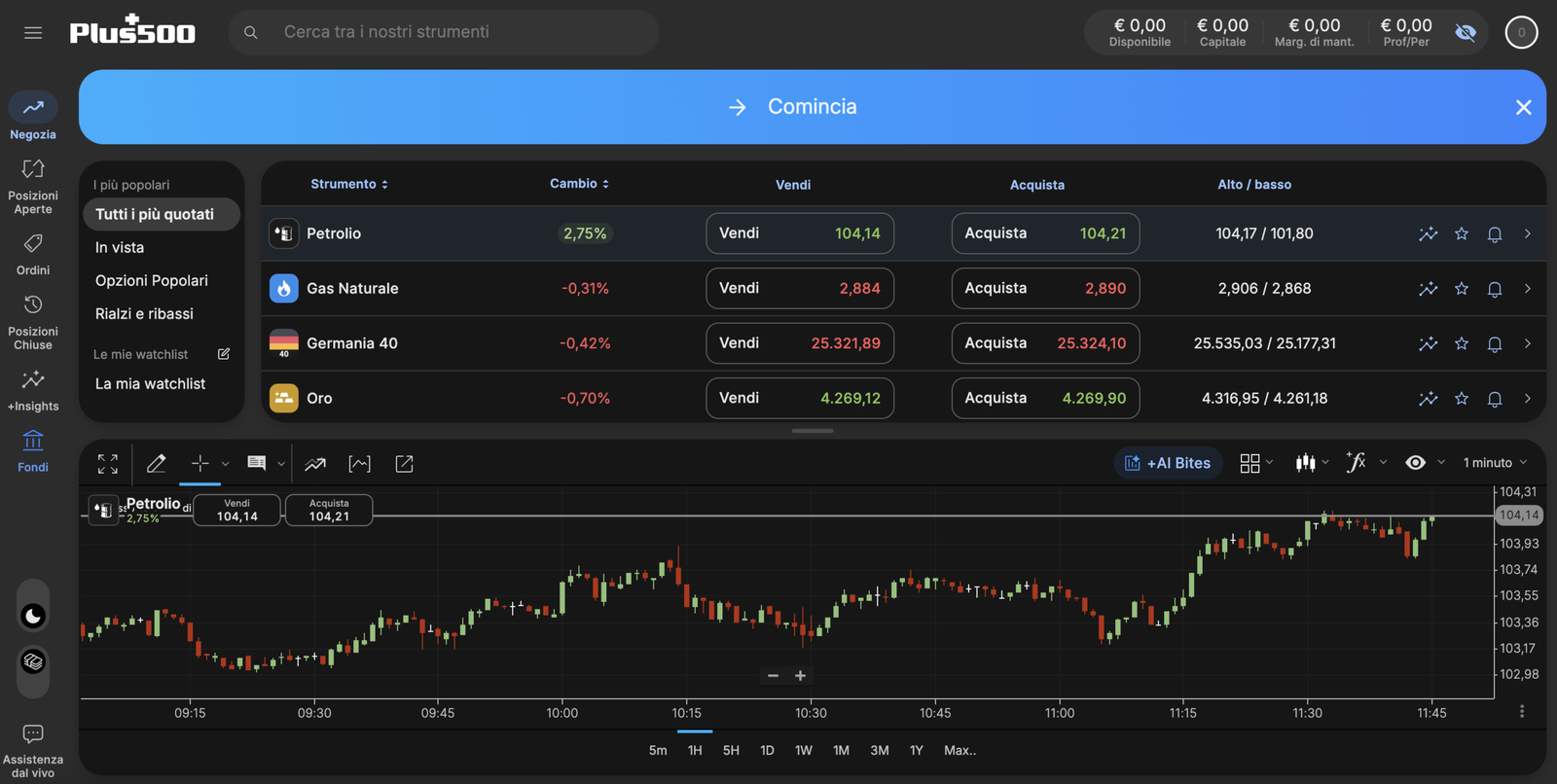1557x784 pixels.
Task: Focus the Cerca tra i nostri strumenti search field
Action: [x=444, y=32]
